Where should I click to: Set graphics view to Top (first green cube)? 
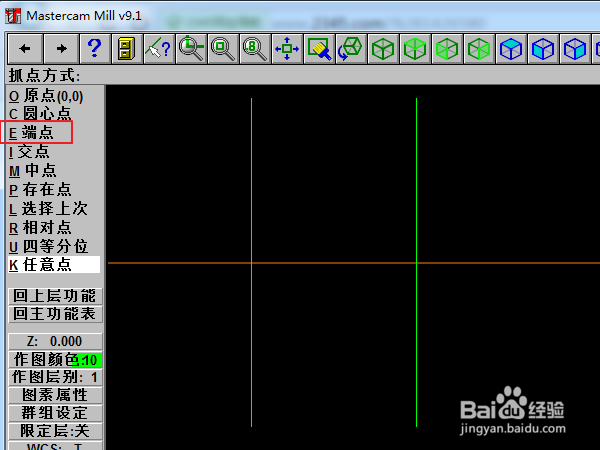coord(383,49)
